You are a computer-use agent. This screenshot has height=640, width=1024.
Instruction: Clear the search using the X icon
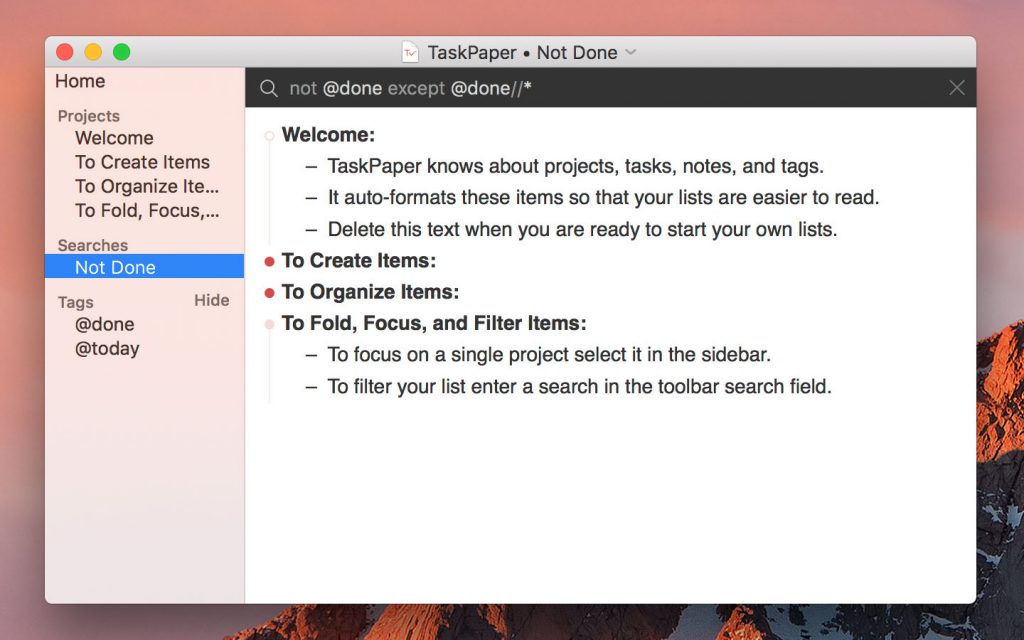pyautogui.click(x=957, y=88)
